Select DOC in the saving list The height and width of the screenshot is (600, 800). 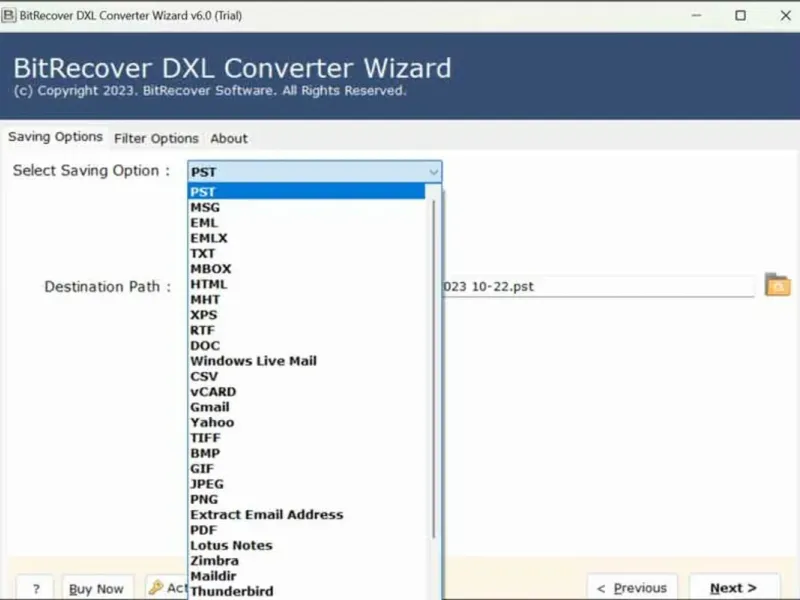pyautogui.click(x=307, y=346)
